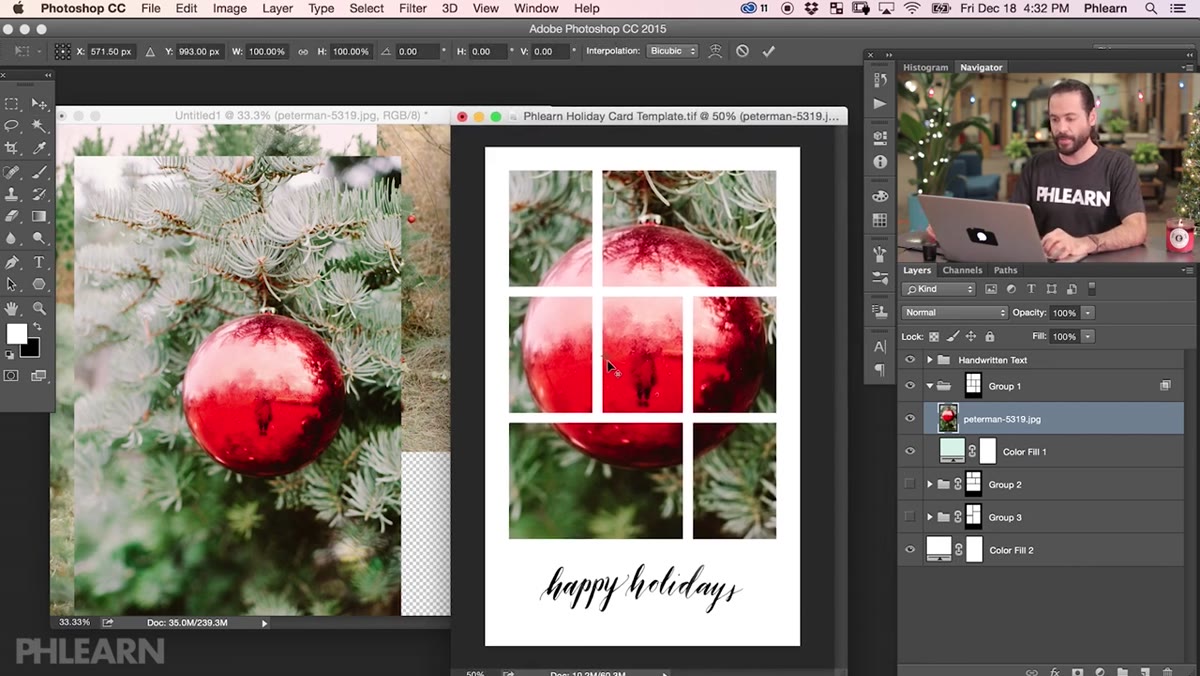This screenshot has width=1200, height=676.
Task: Open the Interpolation Bicubic dropdown
Action: coord(671,51)
